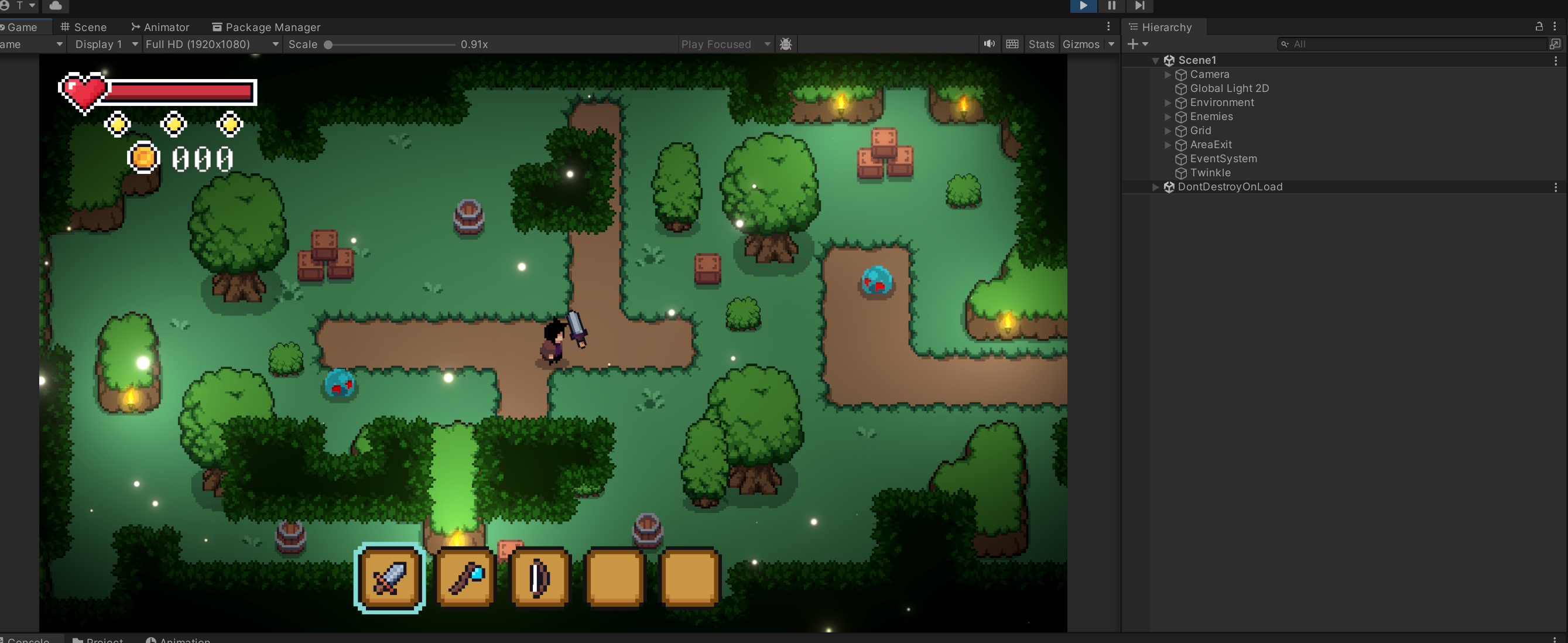Open the Gizmos dropdown arrow
1568x643 pixels.
pyautogui.click(x=1111, y=45)
